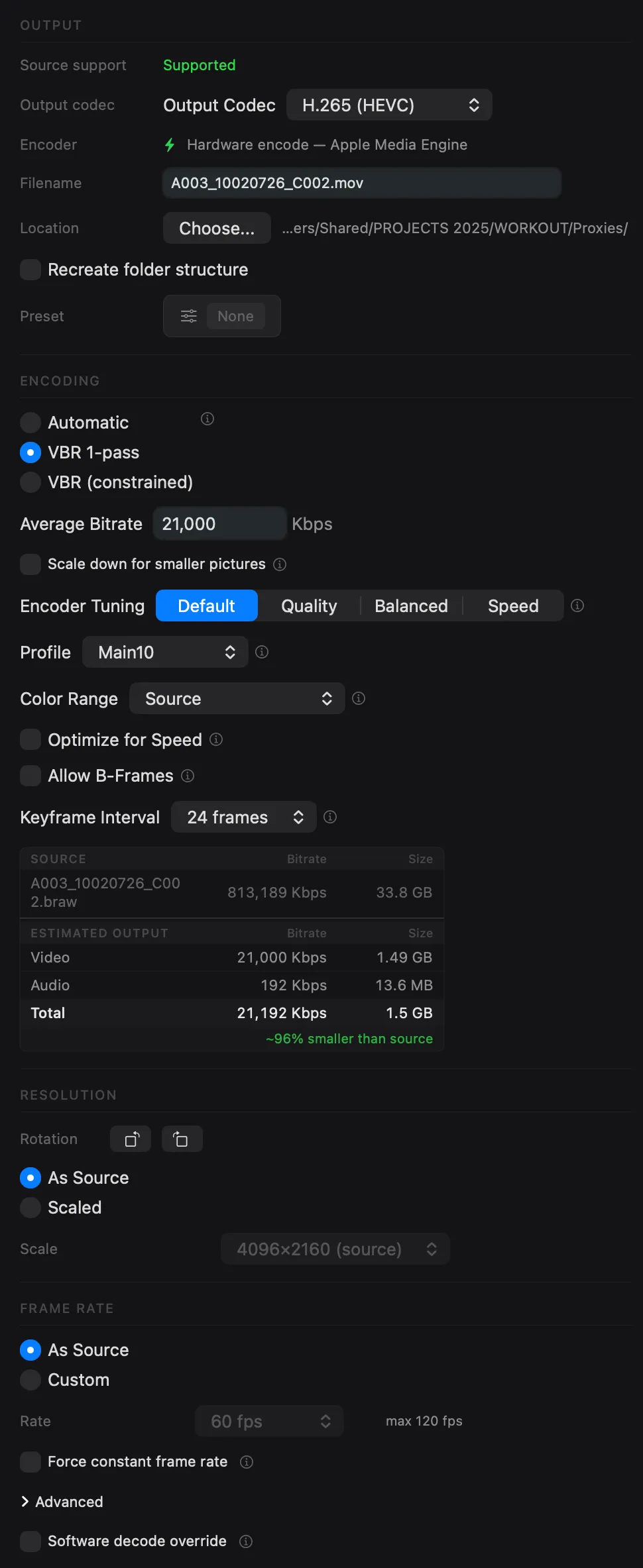643x1568 pixels.
Task: Open the Rate 60 fps dropdown
Action: tap(269, 1421)
